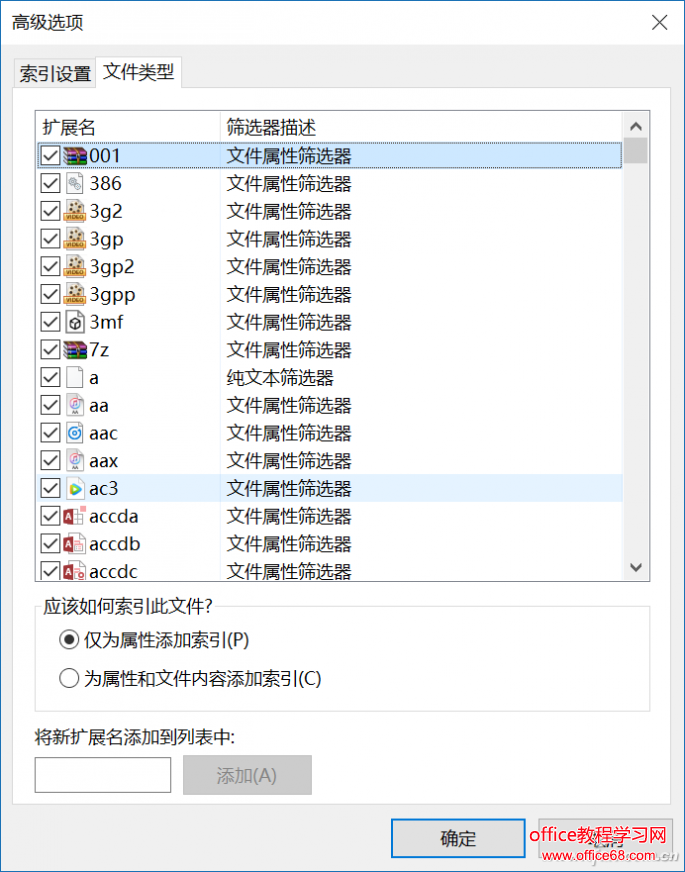This screenshot has width=685, height=872.
Task: Toggle the 3g2 checkbox
Action: 51,211
